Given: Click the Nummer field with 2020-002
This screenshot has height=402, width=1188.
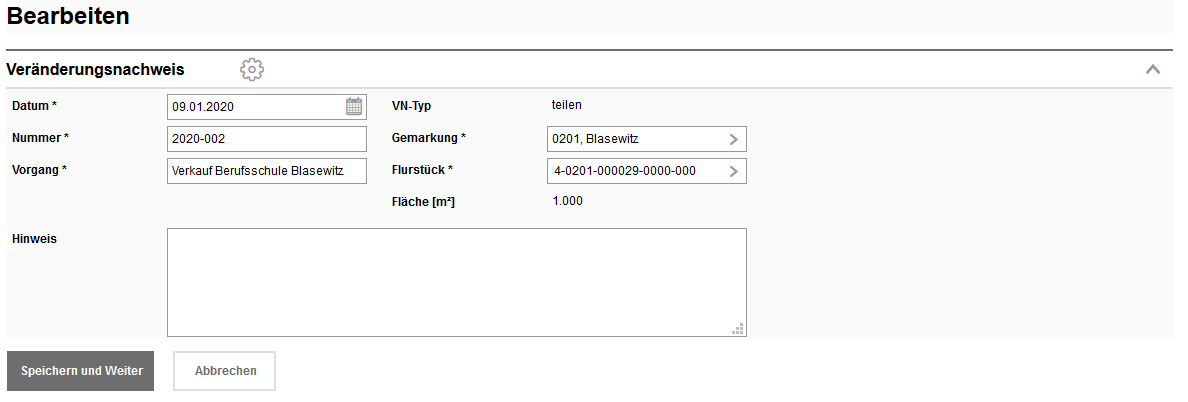Looking at the screenshot, I should [267, 139].
